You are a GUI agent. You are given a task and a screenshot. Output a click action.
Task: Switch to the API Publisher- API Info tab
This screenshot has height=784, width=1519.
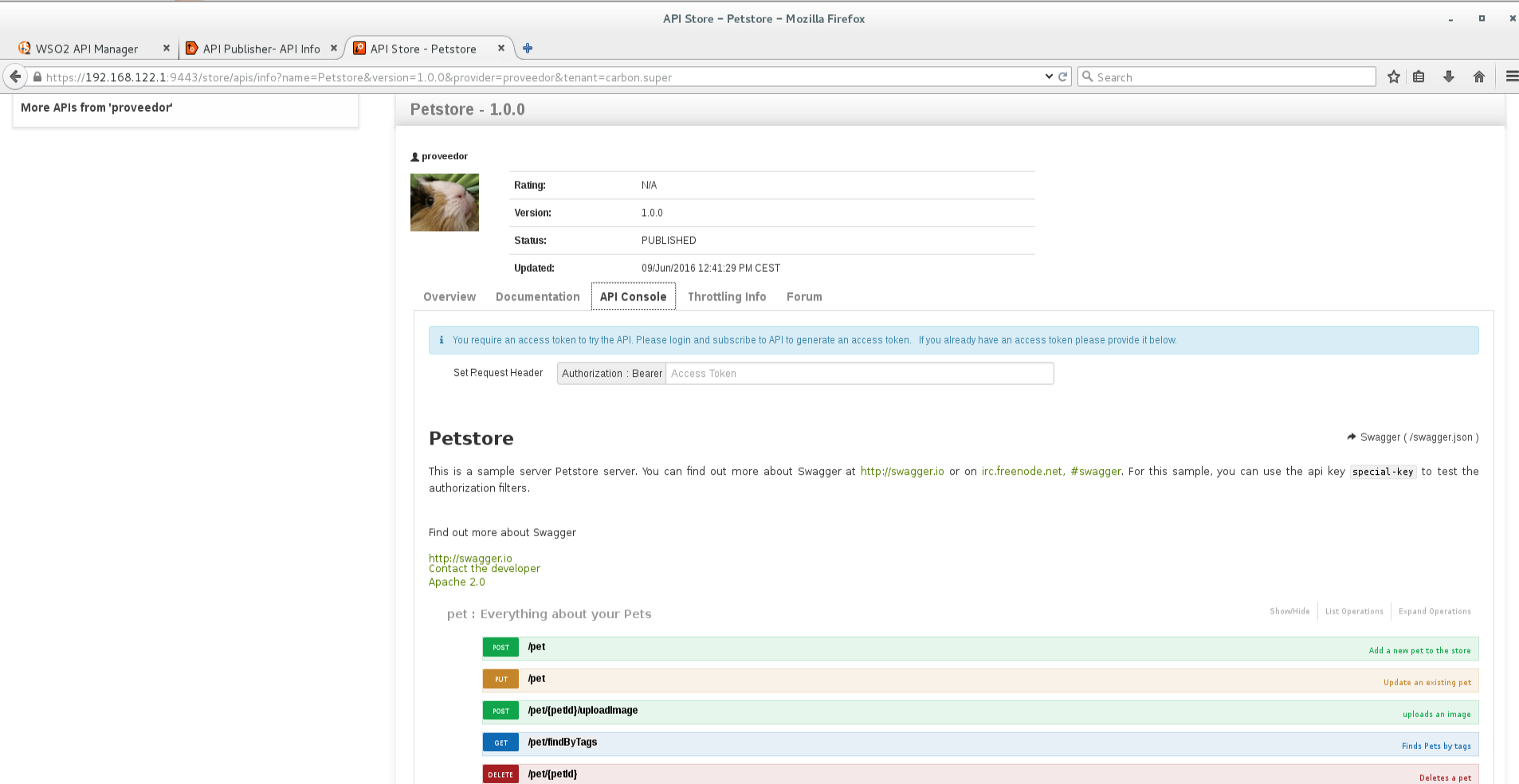261,49
